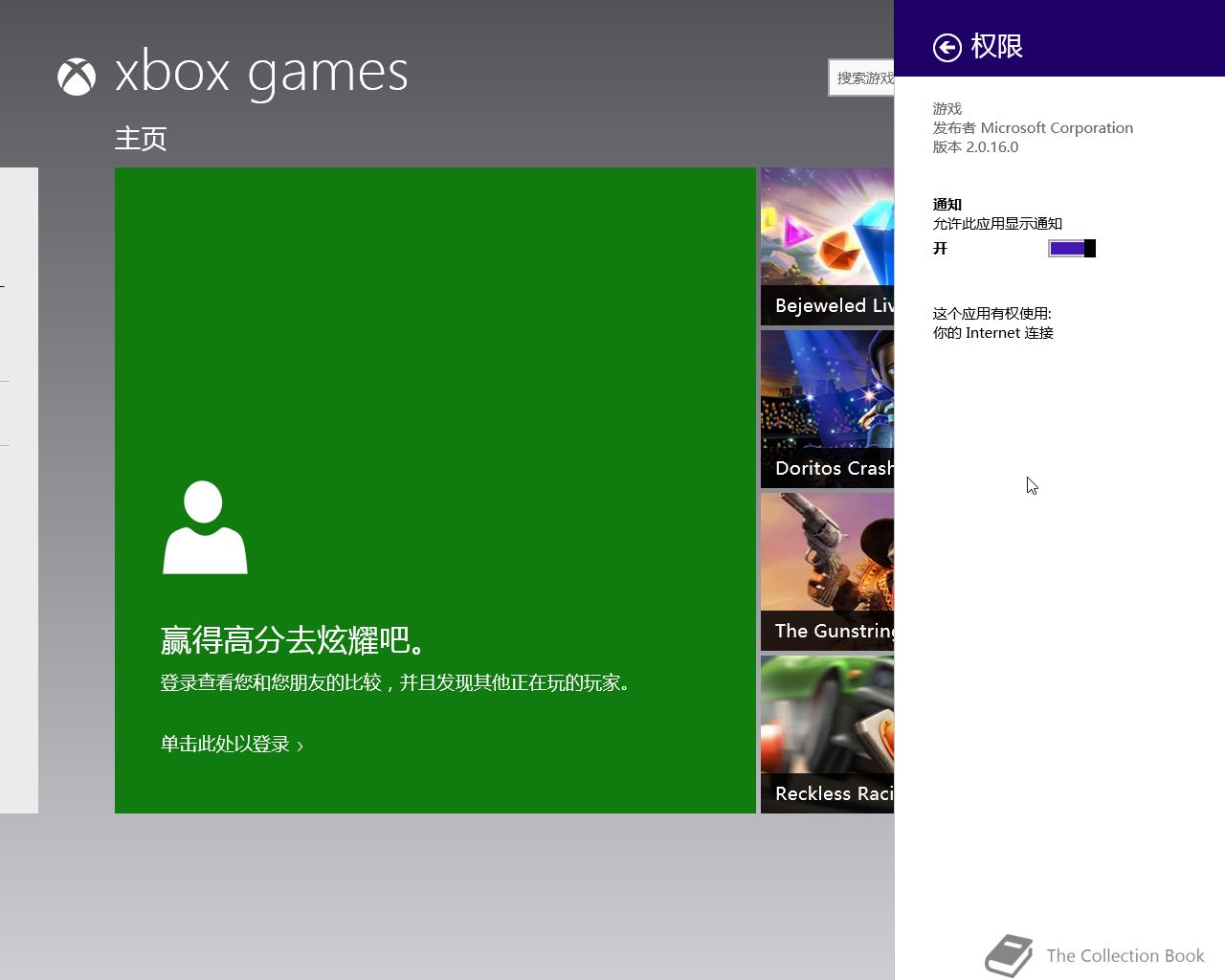Image resolution: width=1225 pixels, height=980 pixels.
Task: Click the 版本 2.0.16.0 version text
Action: coord(975,147)
